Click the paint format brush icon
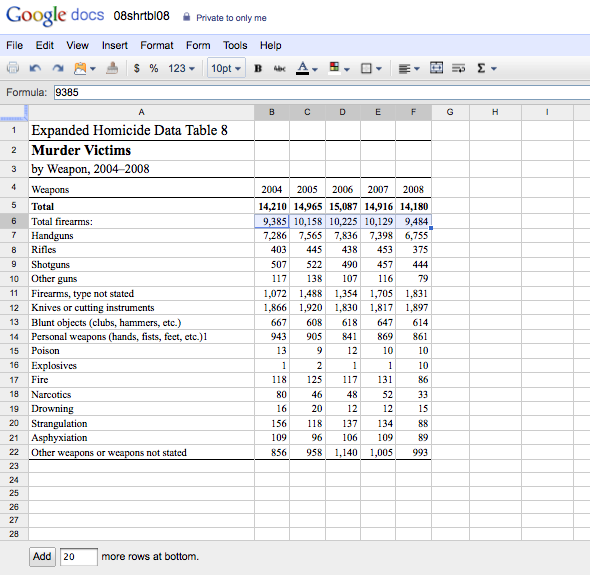Screen dimensions: 590x575 [x=112, y=68]
